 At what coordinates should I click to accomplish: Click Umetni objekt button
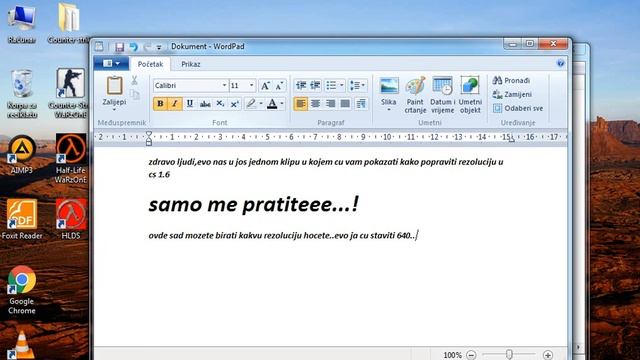tap(470, 95)
